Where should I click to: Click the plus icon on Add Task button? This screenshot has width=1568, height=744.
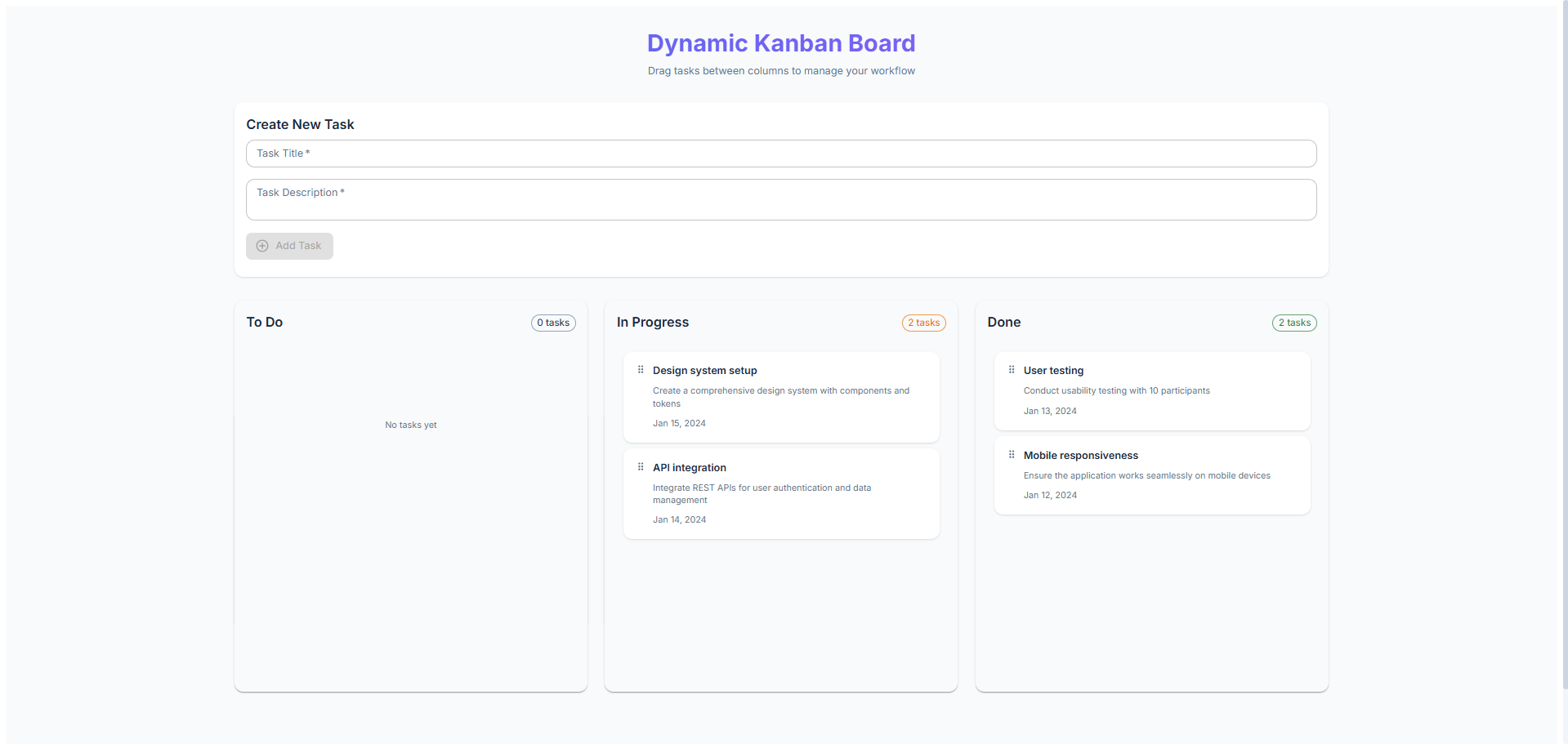(x=261, y=246)
